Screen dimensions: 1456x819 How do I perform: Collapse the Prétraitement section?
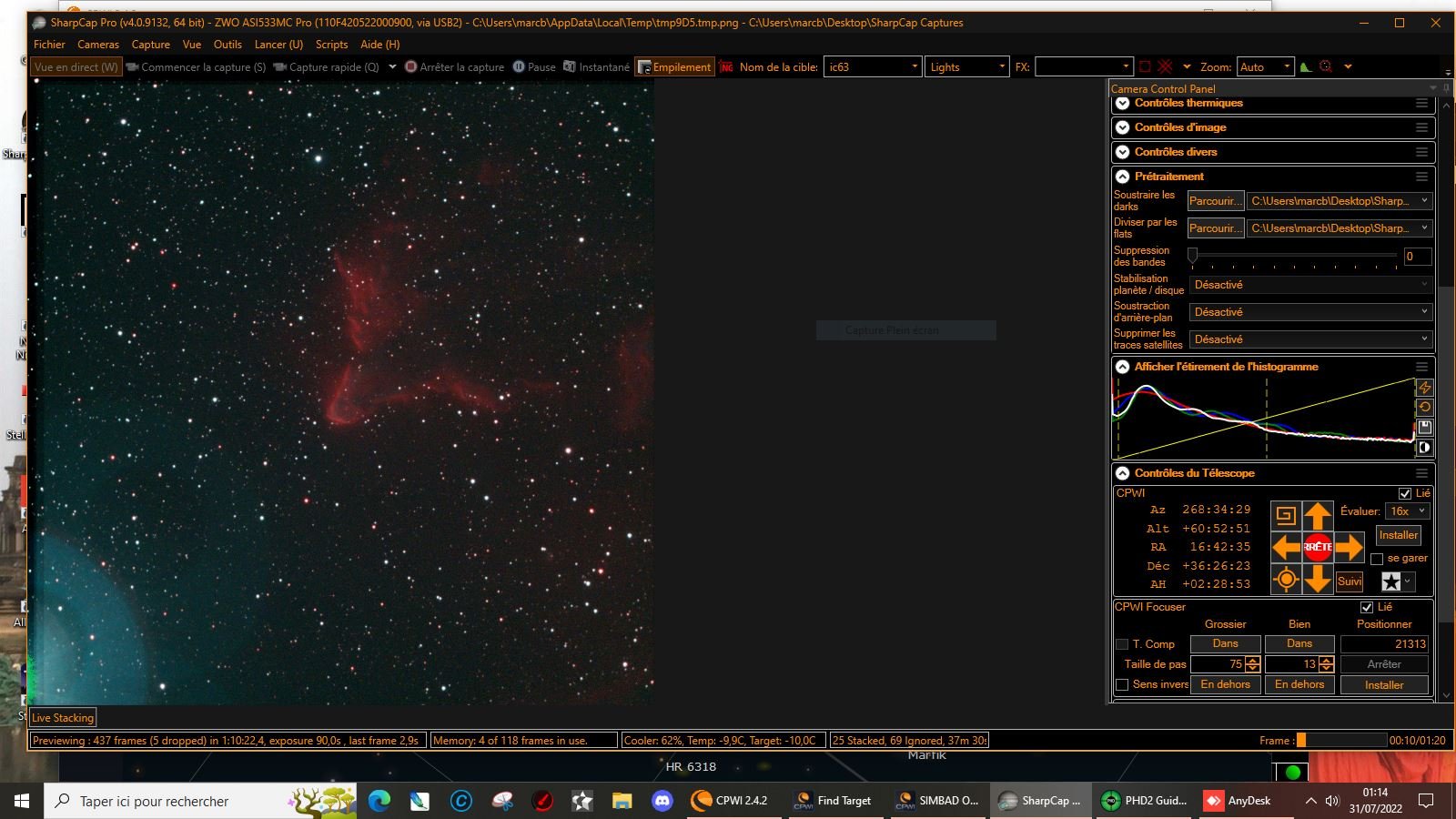(x=1123, y=177)
